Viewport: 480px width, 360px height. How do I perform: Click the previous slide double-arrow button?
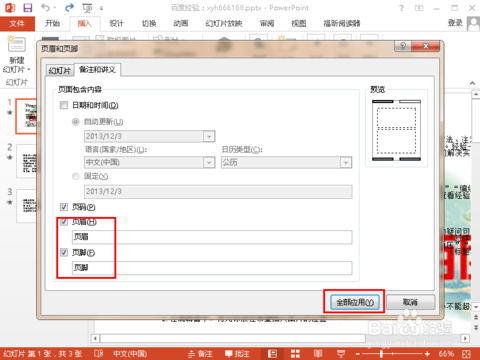(476, 317)
